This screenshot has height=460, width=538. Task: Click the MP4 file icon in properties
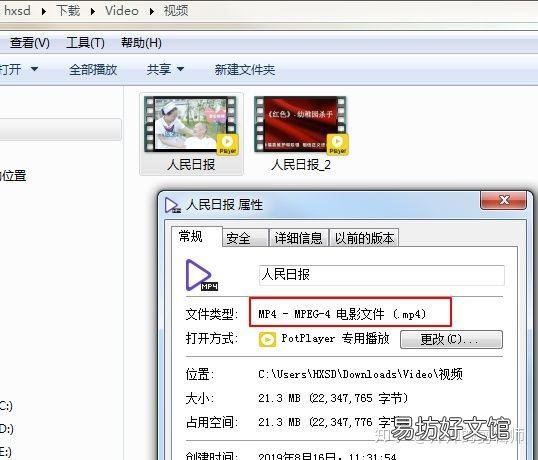tap(201, 275)
